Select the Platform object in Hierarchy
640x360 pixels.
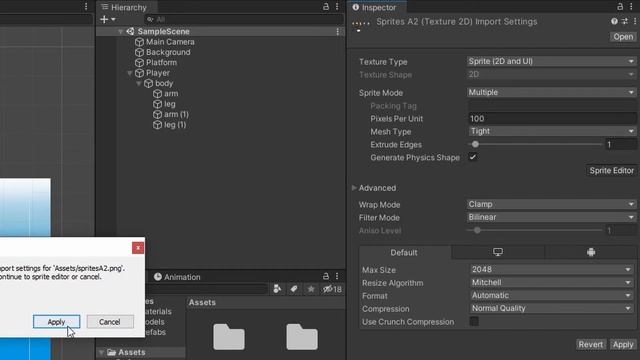[x=161, y=62]
